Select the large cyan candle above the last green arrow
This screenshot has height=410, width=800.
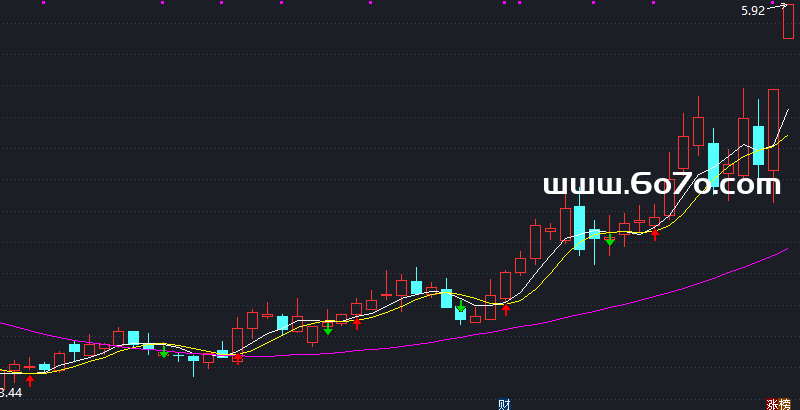(579, 228)
